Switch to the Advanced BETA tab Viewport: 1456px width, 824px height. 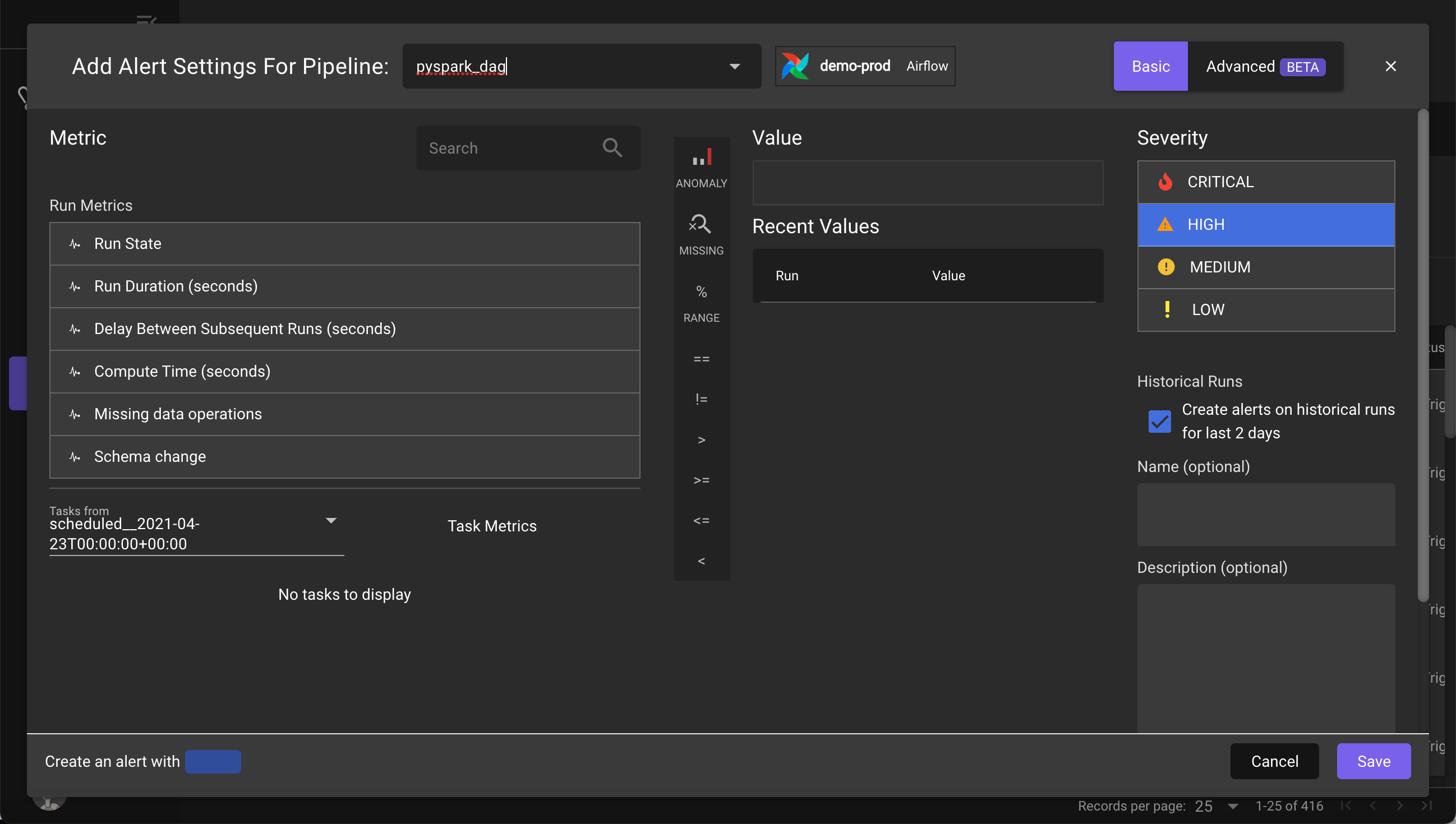(1265, 66)
